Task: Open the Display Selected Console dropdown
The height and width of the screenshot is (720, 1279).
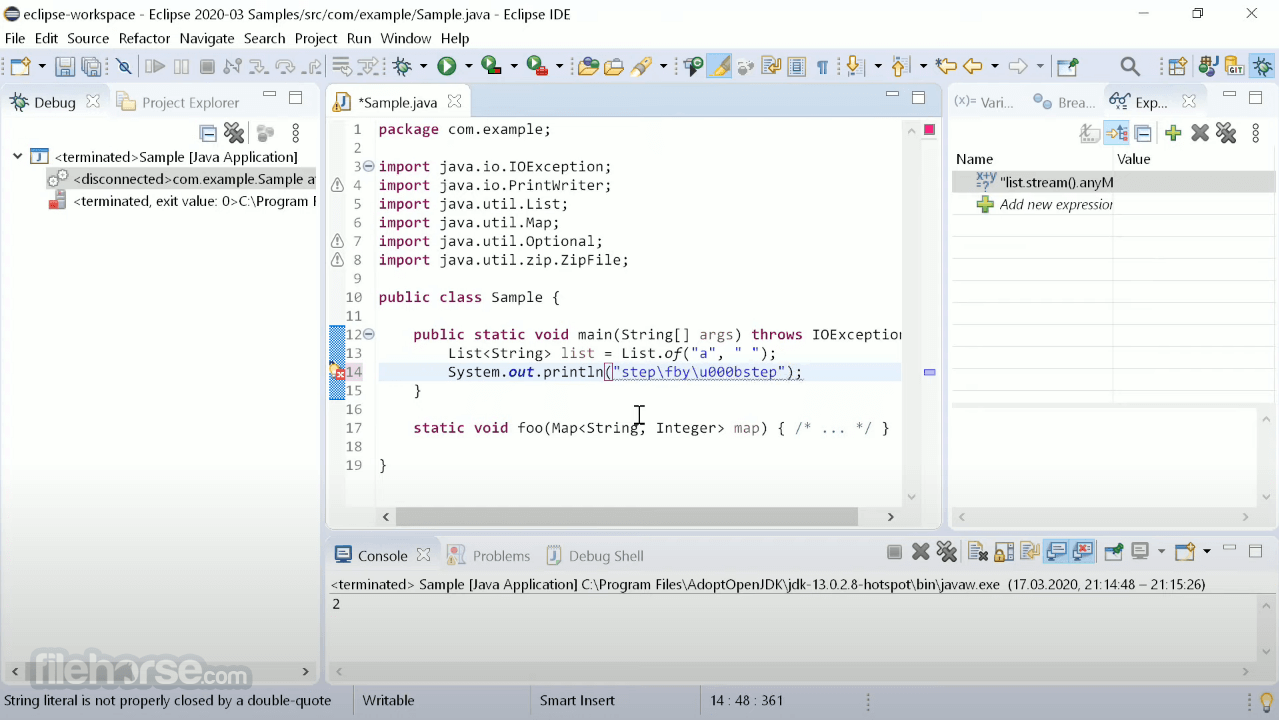Action: [1161, 552]
